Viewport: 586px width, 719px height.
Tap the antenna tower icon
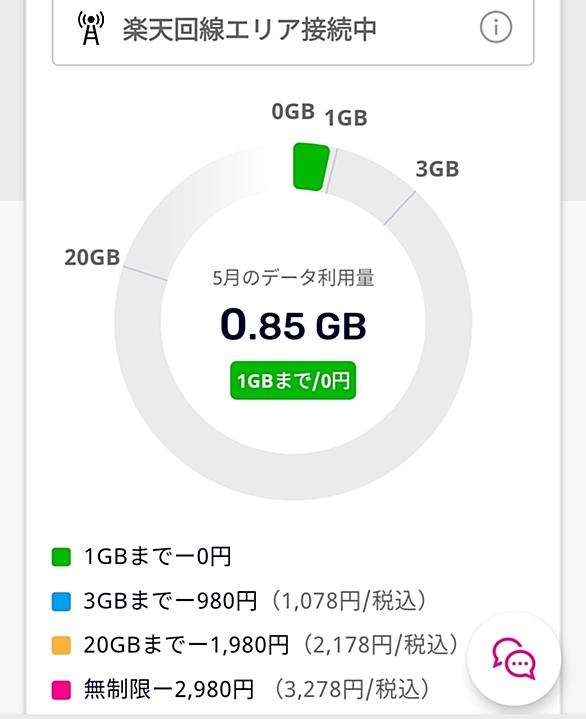pos(91,28)
